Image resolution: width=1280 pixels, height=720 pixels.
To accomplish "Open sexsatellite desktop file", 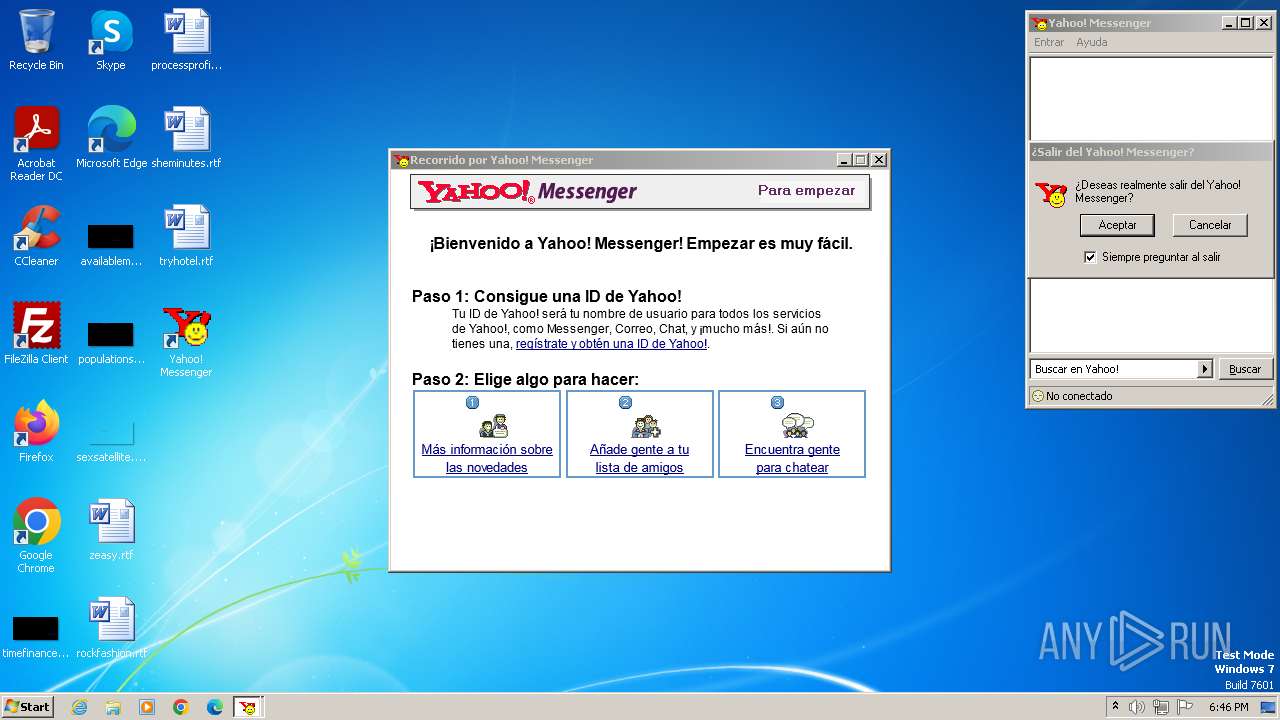I will pyautogui.click(x=111, y=440).
